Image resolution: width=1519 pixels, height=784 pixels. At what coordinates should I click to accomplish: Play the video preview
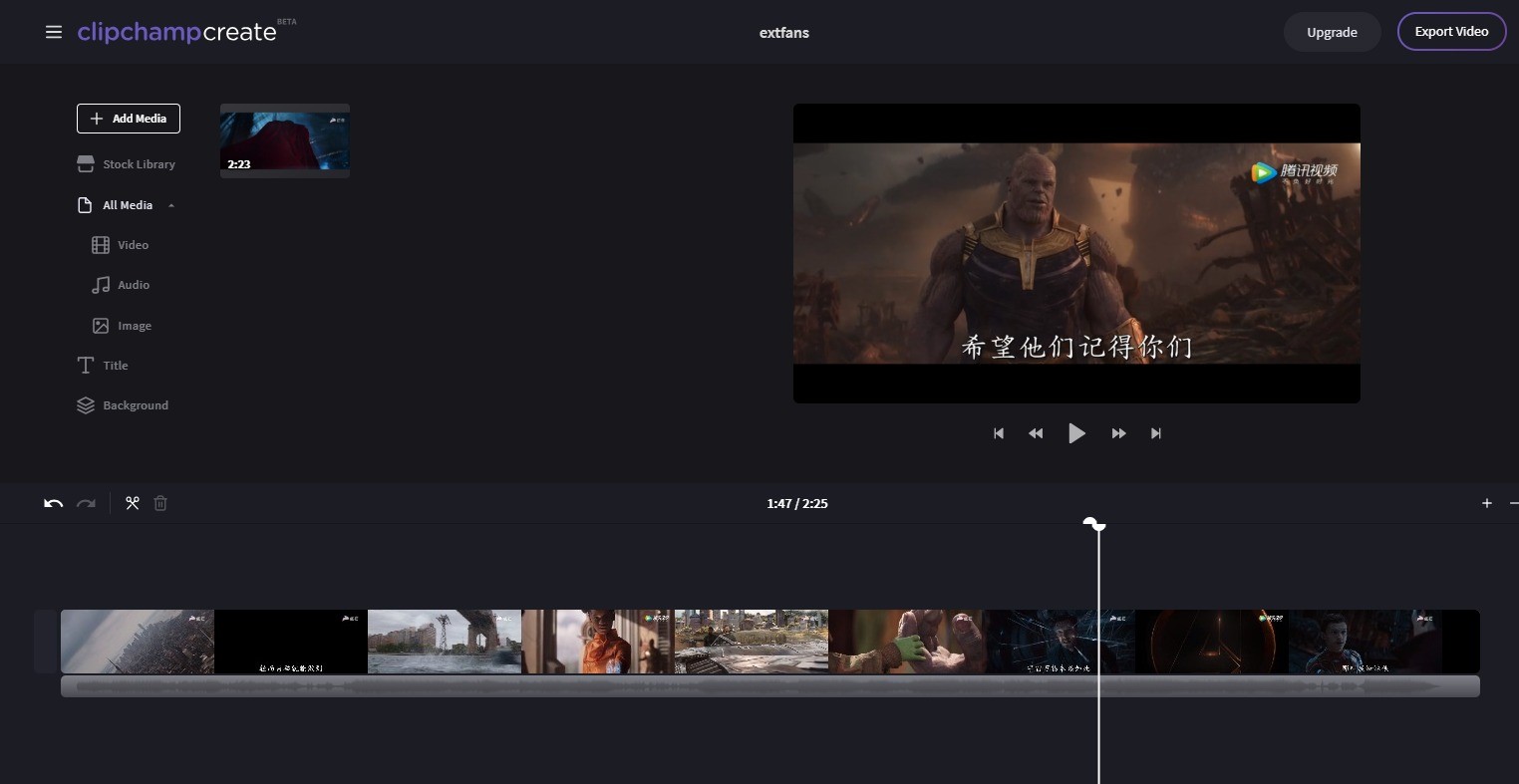pyautogui.click(x=1076, y=433)
